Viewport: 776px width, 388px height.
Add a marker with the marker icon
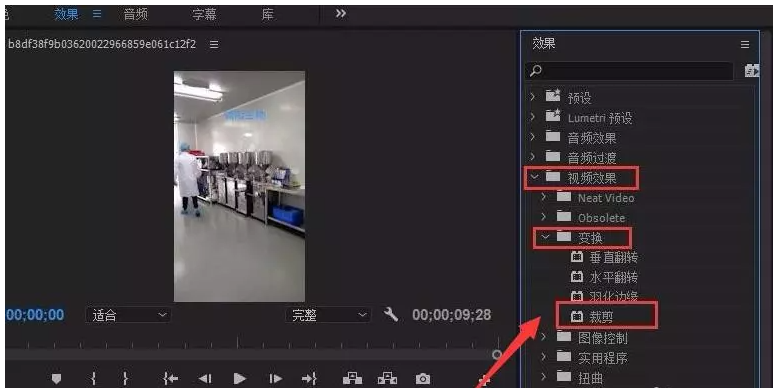(56, 379)
